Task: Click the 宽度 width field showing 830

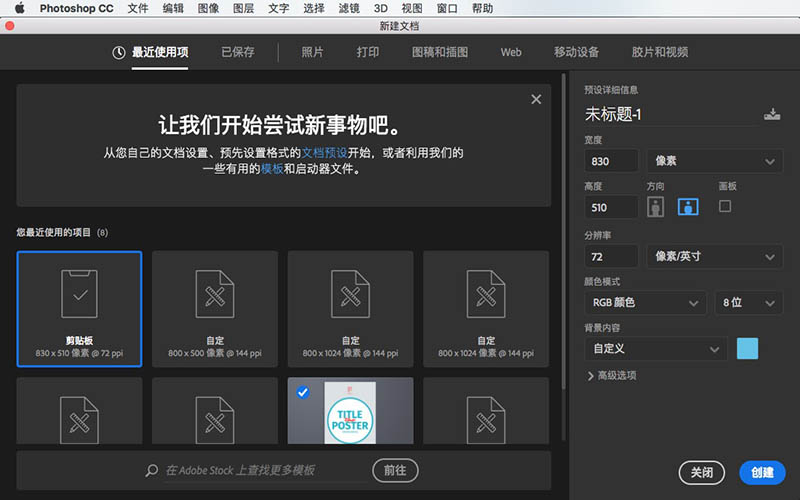Action: coord(611,161)
